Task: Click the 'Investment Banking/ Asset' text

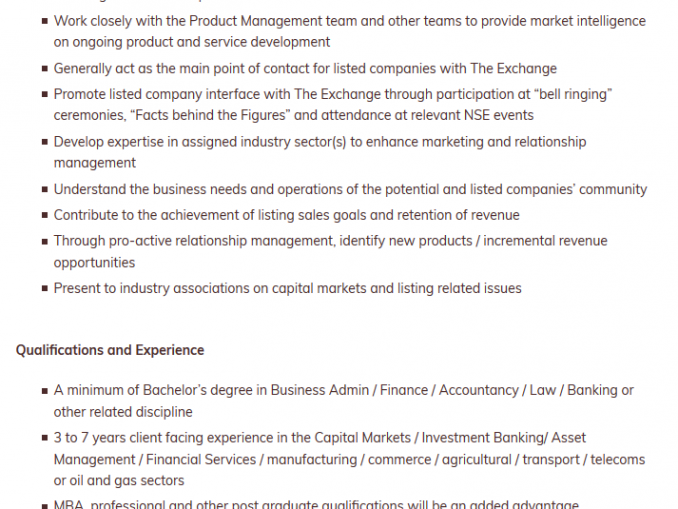Action: [x=504, y=438]
